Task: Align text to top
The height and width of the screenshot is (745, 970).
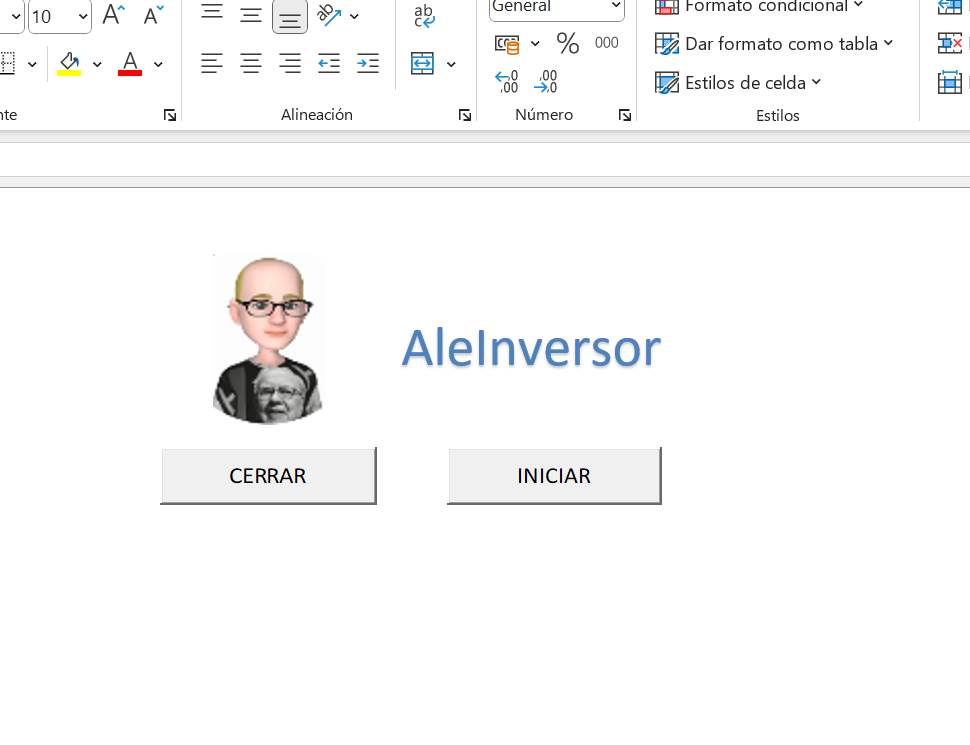Action: tap(212, 14)
